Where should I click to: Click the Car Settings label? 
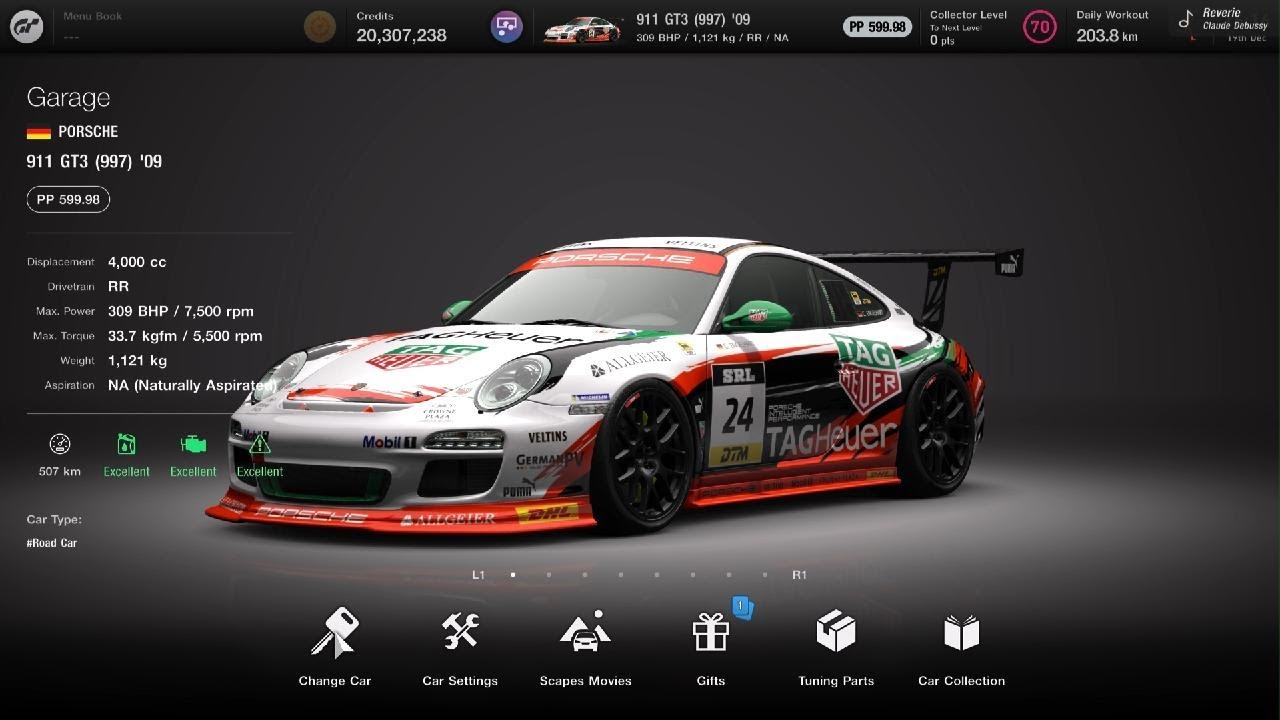click(460, 681)
